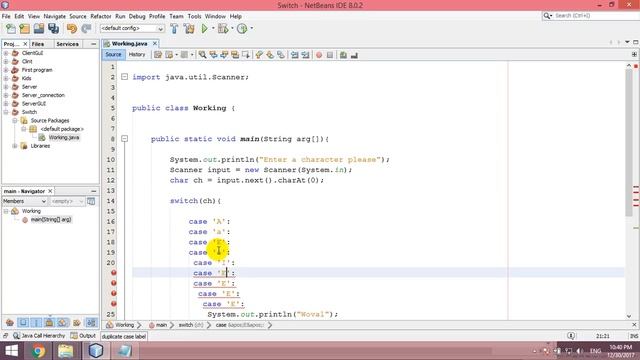Click the Uncomment selected lines icon
The width and height of the screenshot is (640, 360).
354,55
